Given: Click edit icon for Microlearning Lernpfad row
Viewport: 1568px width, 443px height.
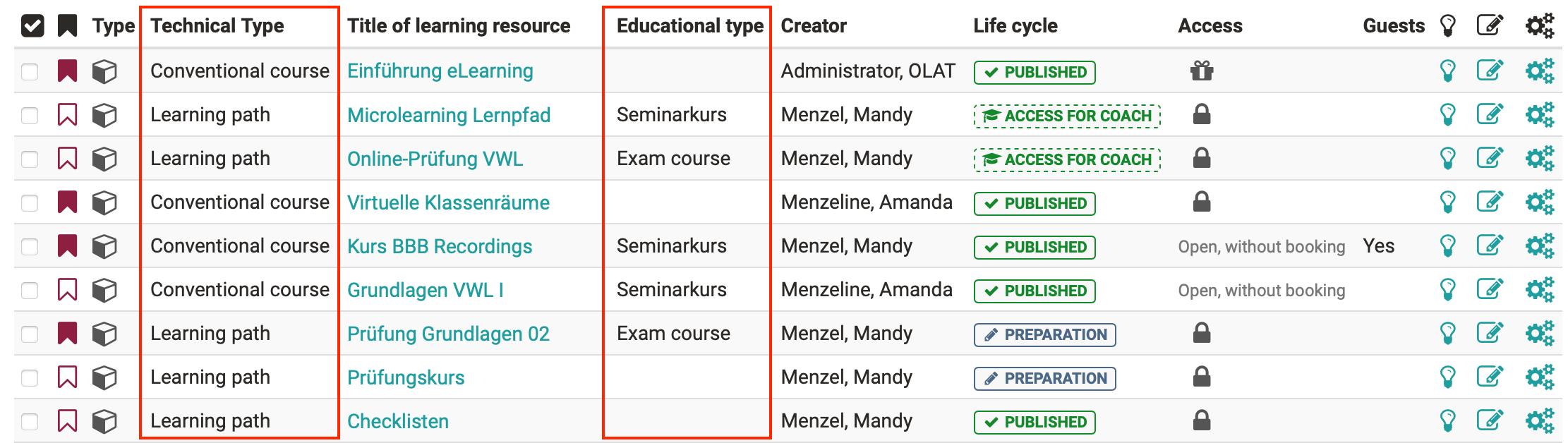Looking at the screenshot, I should (1490, 115).
